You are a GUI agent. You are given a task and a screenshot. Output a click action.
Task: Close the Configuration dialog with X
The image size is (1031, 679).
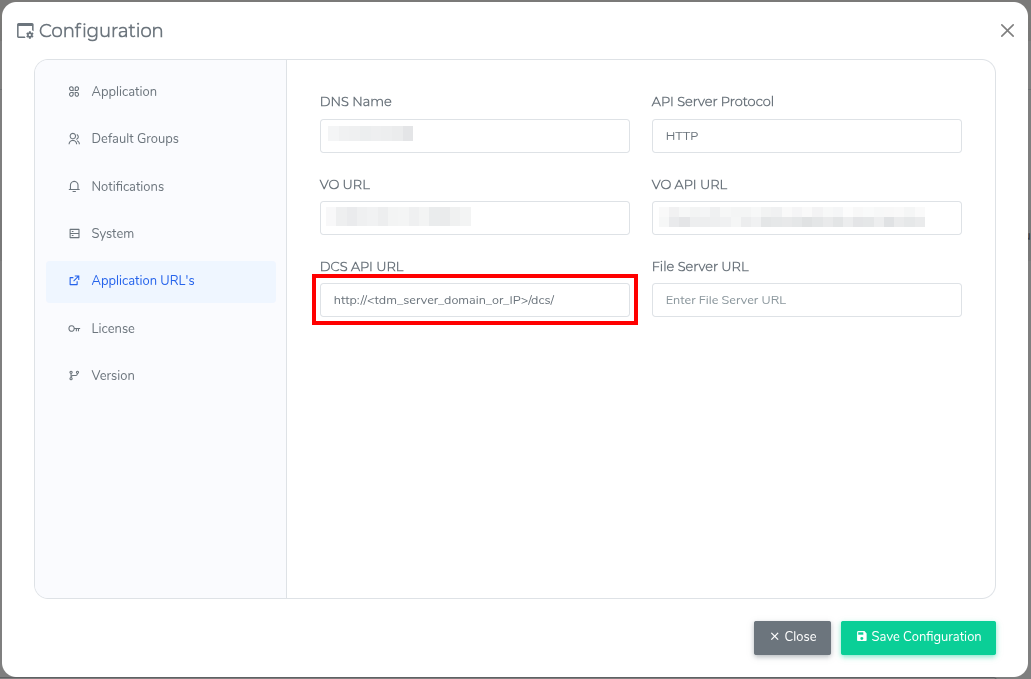(x=1007, y=30)
